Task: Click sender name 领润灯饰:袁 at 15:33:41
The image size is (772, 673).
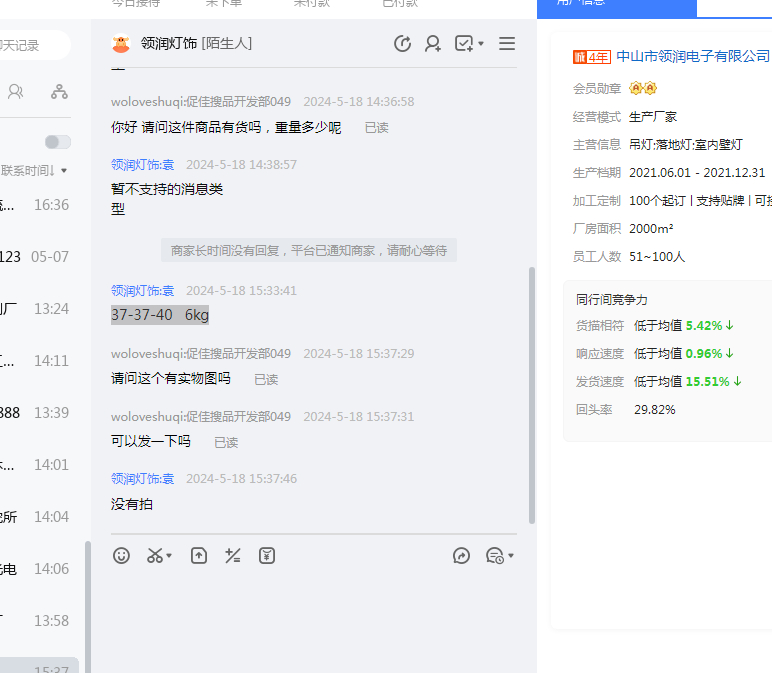Action: [142, 291]
